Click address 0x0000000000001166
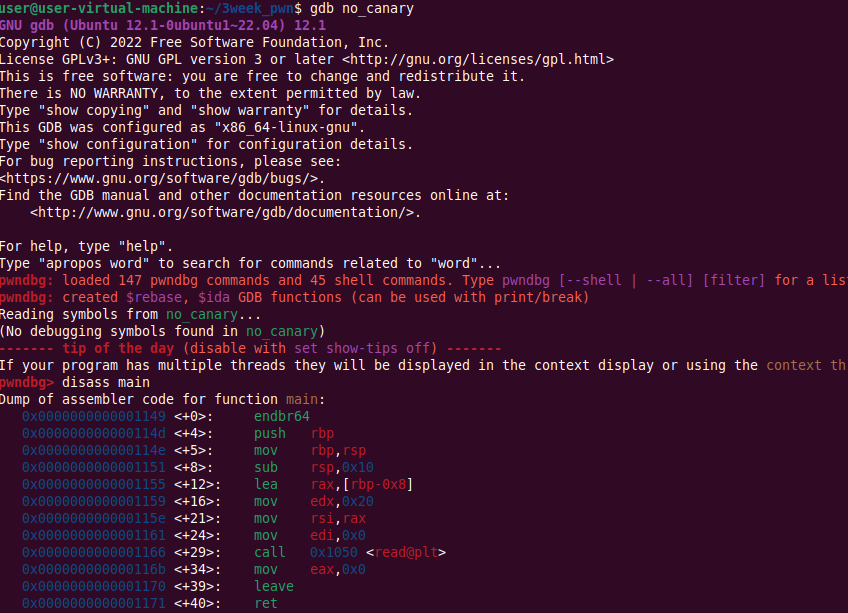 (x=94, y=552)
